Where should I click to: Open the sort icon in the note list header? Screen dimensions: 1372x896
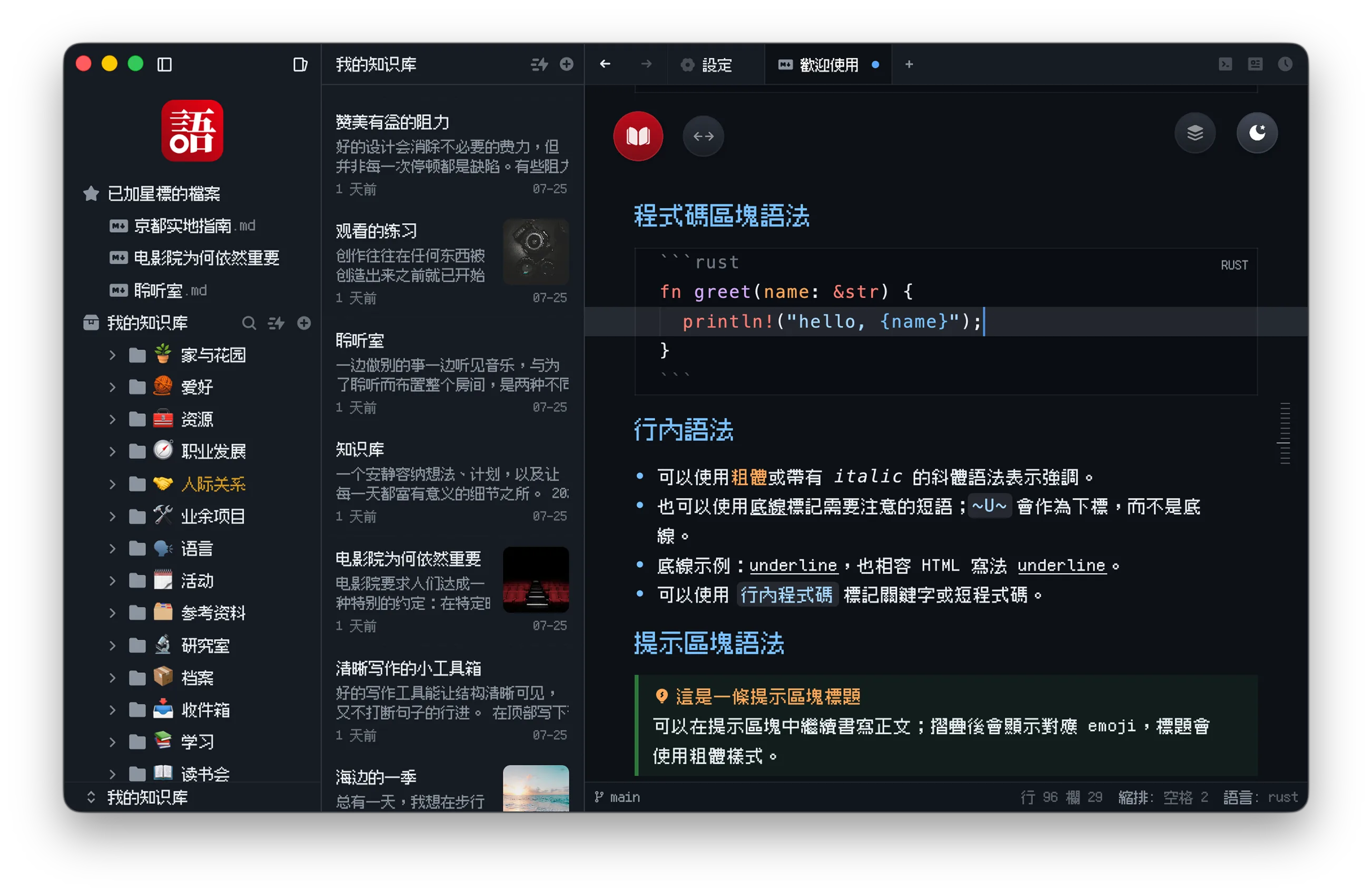pos(539,65)
